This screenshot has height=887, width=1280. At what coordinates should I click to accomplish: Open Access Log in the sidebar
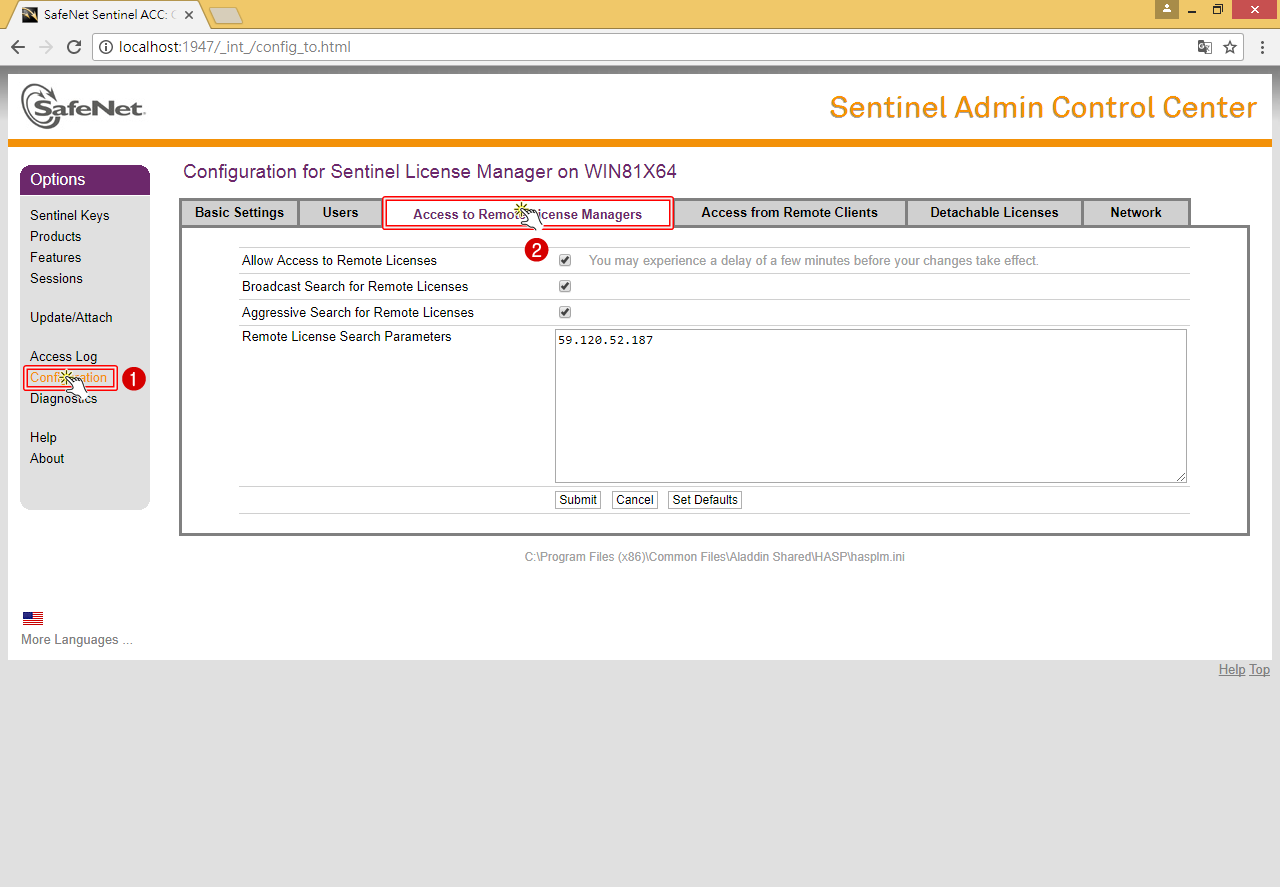pyautogui.click(x=64, y=356)
